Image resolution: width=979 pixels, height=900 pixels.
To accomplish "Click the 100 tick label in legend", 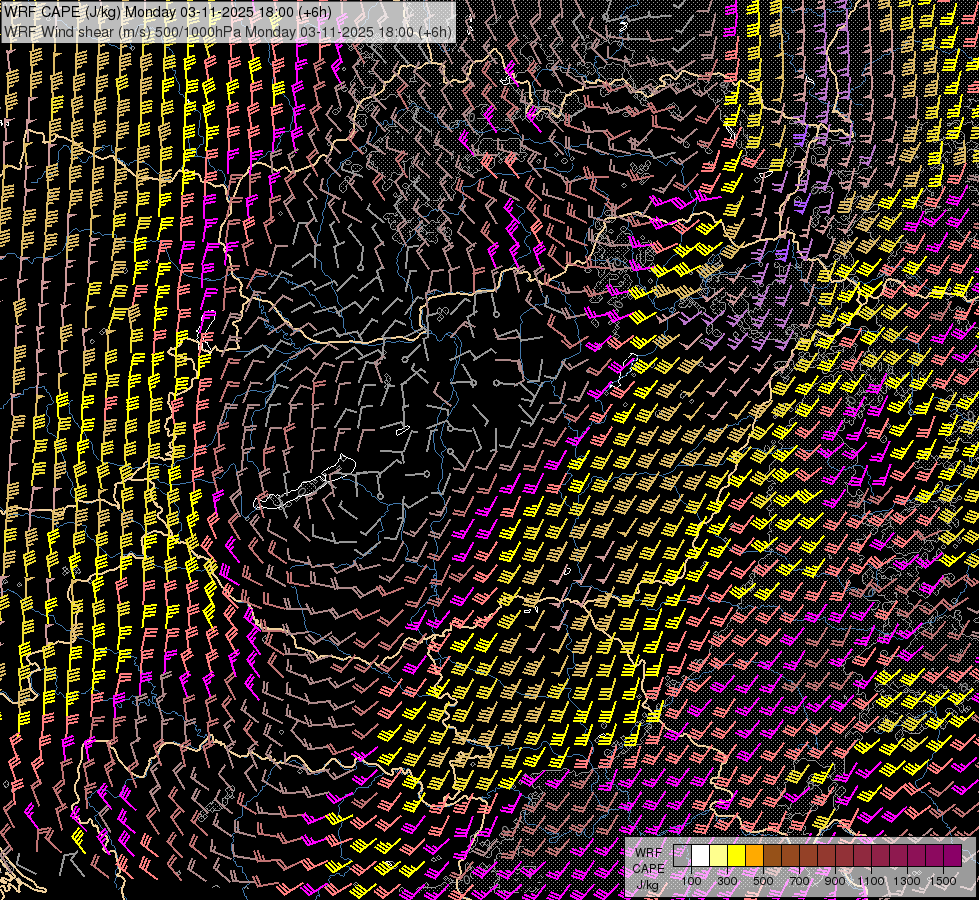I will point(692,880).
